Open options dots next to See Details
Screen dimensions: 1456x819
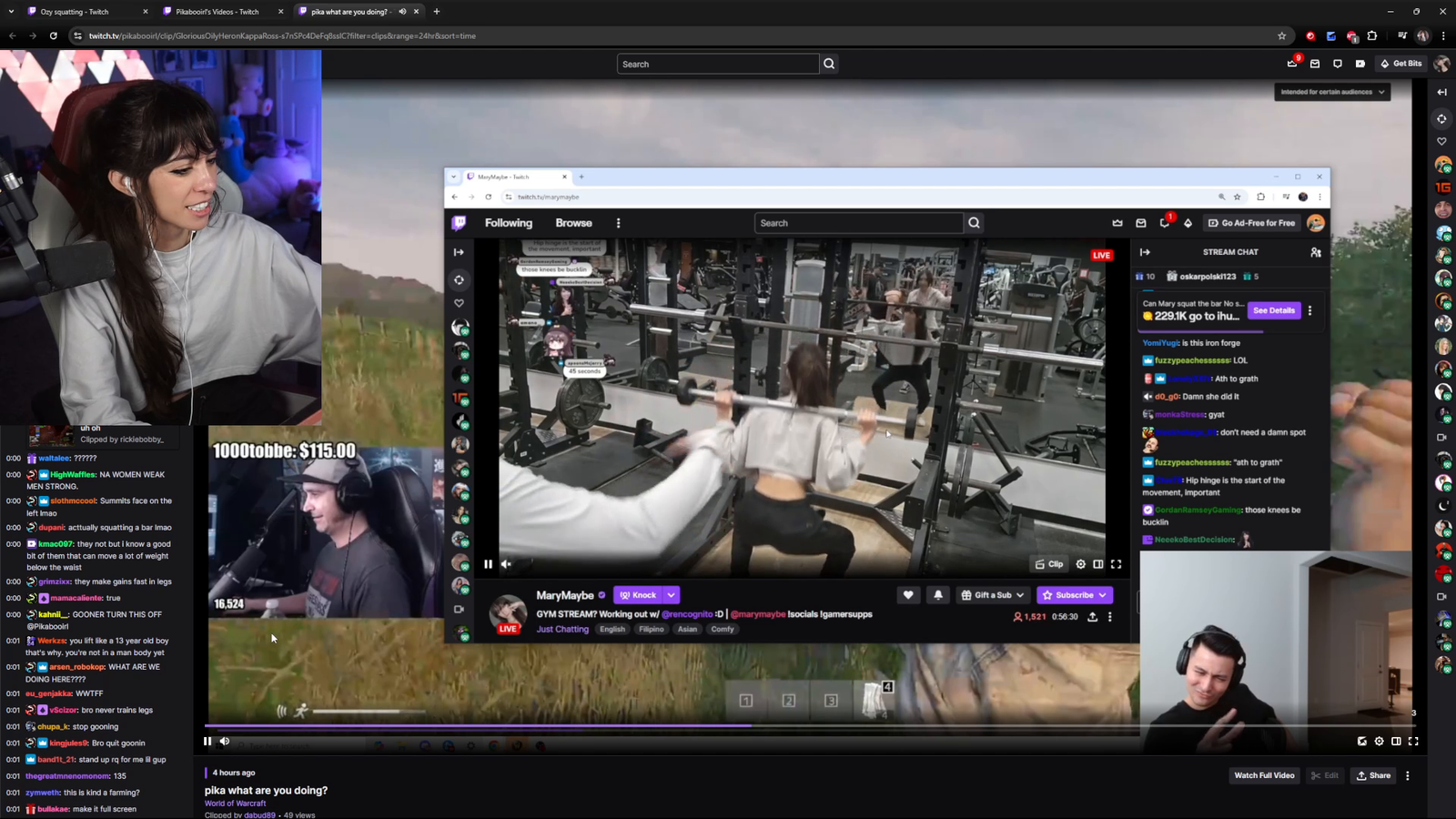pos(1310,310)
